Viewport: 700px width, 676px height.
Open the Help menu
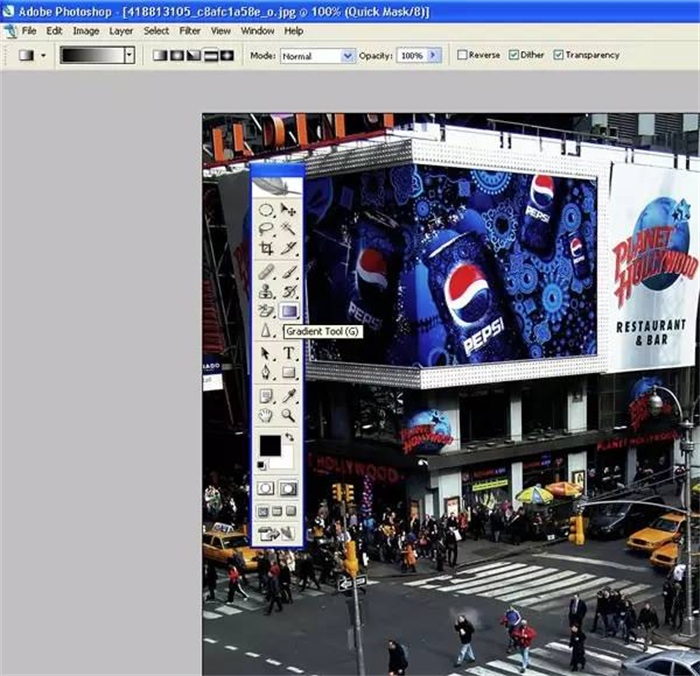pyautogui.click(x=293, y=31)
